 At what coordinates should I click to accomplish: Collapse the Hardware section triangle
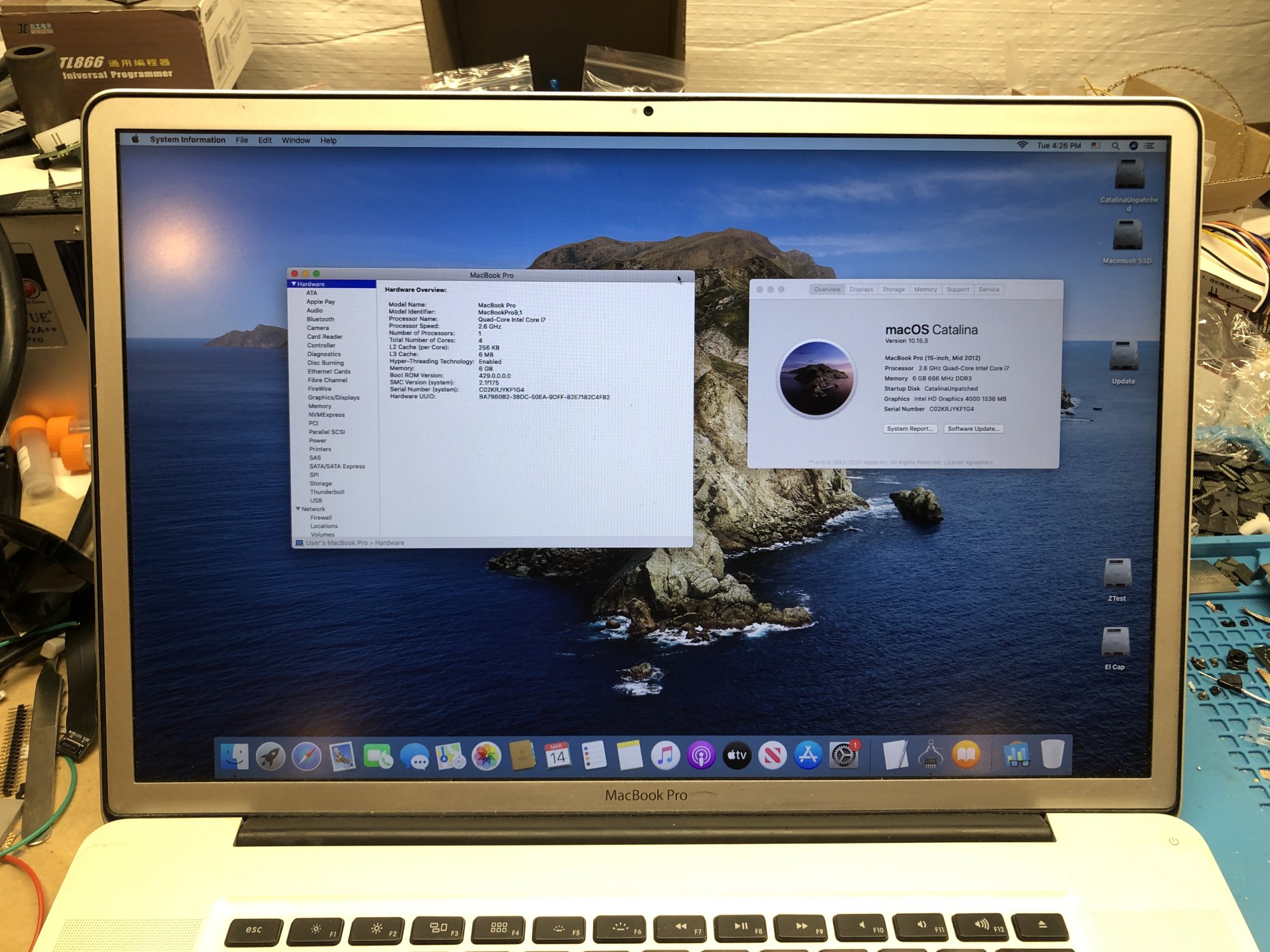[293, 284]
